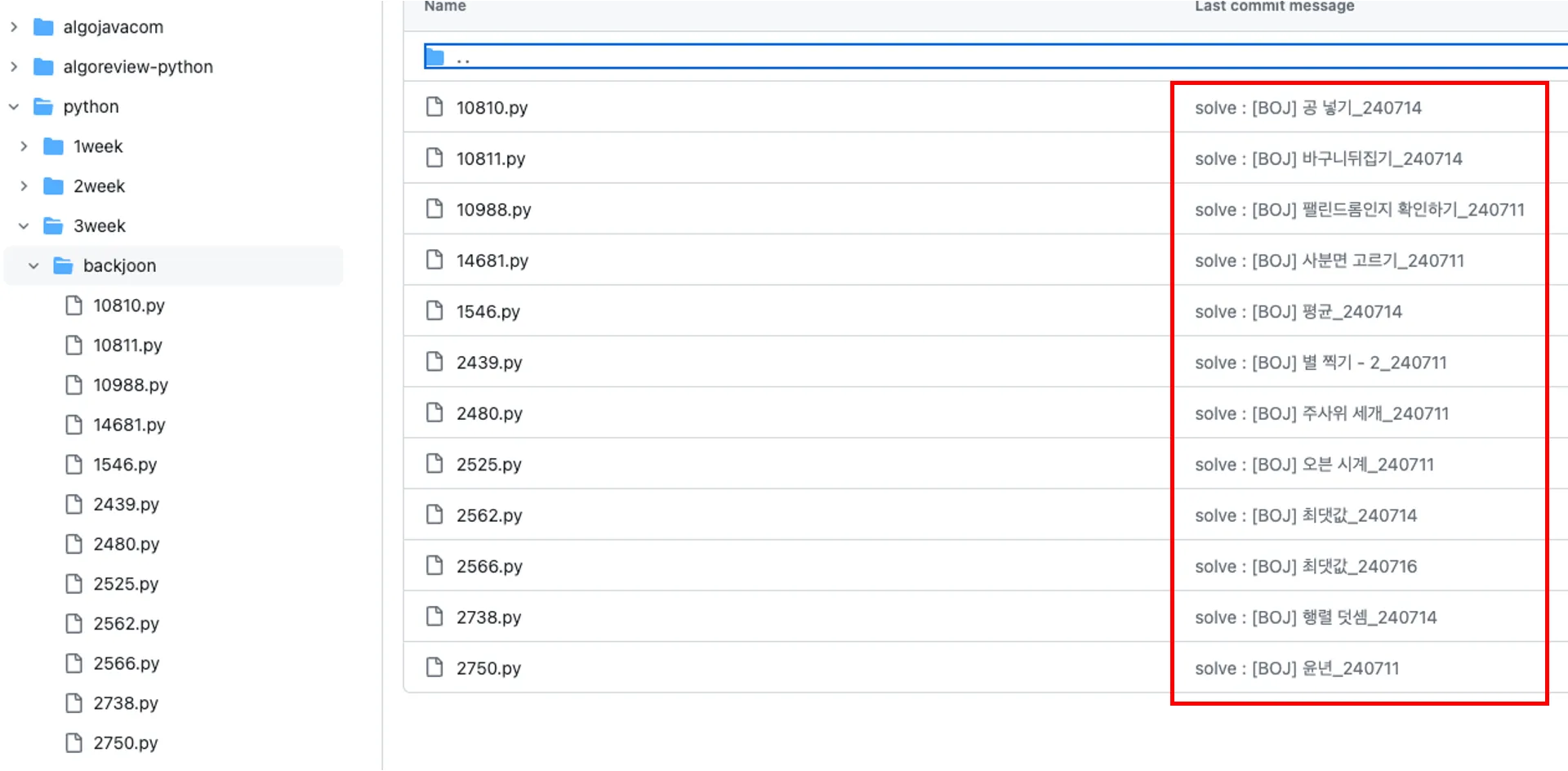Image resolution: width=1568 pixels, height=771 pixels.
Task: Click the algoreview-python folder icon
Action: 43,67
